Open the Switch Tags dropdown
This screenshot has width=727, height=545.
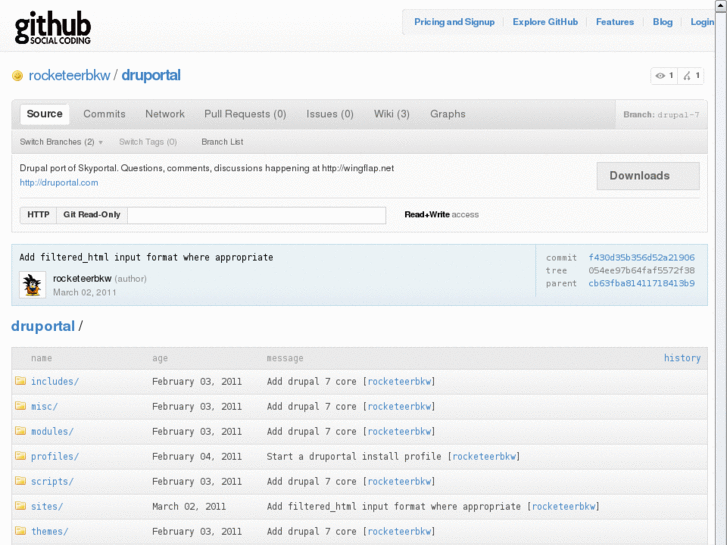coord(147,142)
